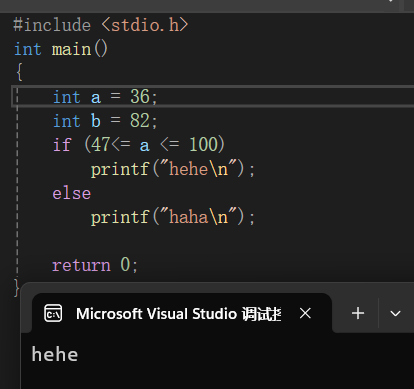Click the #include <stdio.h> line
This screenshot has width=414, height=389.
coord(101,25)
